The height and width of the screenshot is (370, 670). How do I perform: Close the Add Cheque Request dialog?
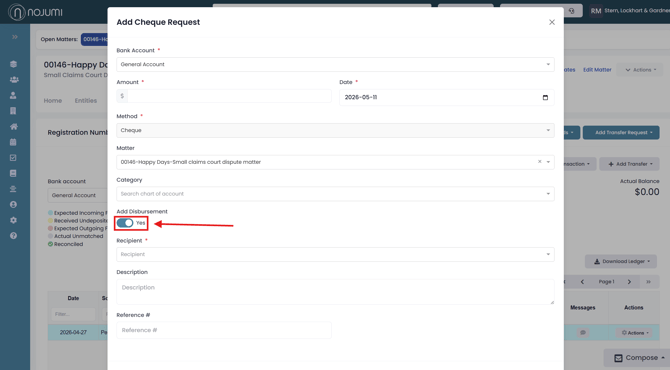tap(552, 22)
